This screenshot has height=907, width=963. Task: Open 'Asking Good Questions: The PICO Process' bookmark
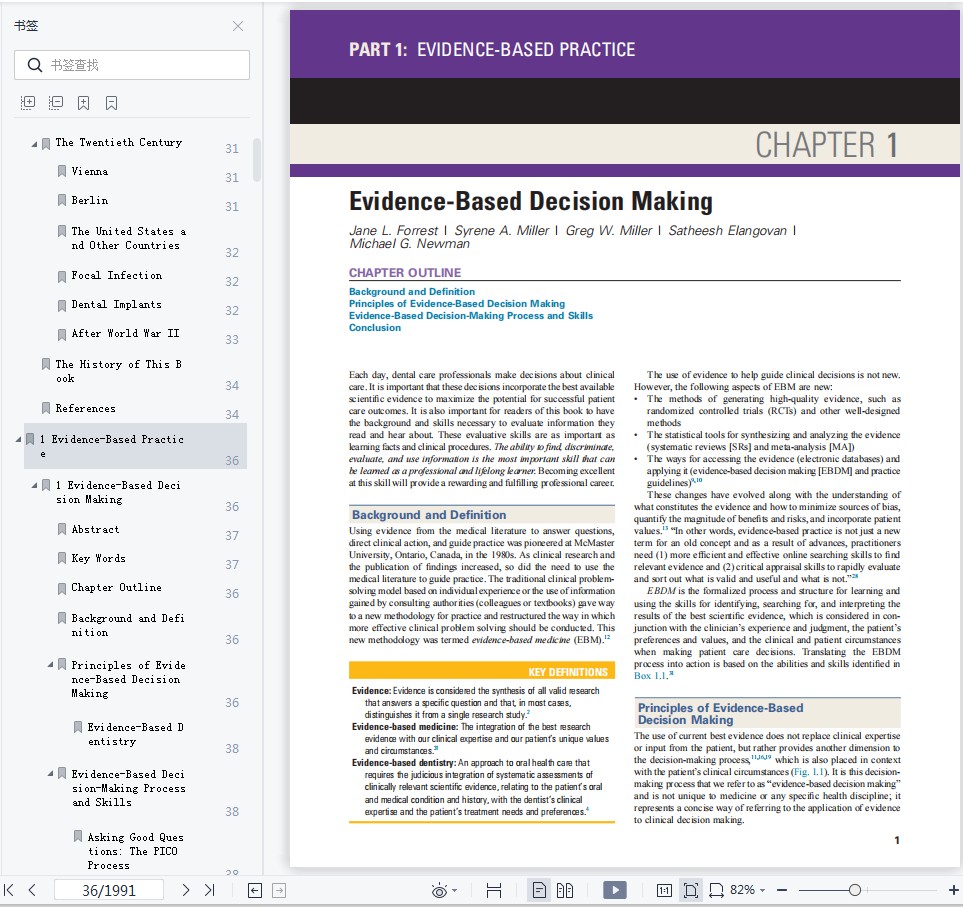coord(135,851)
